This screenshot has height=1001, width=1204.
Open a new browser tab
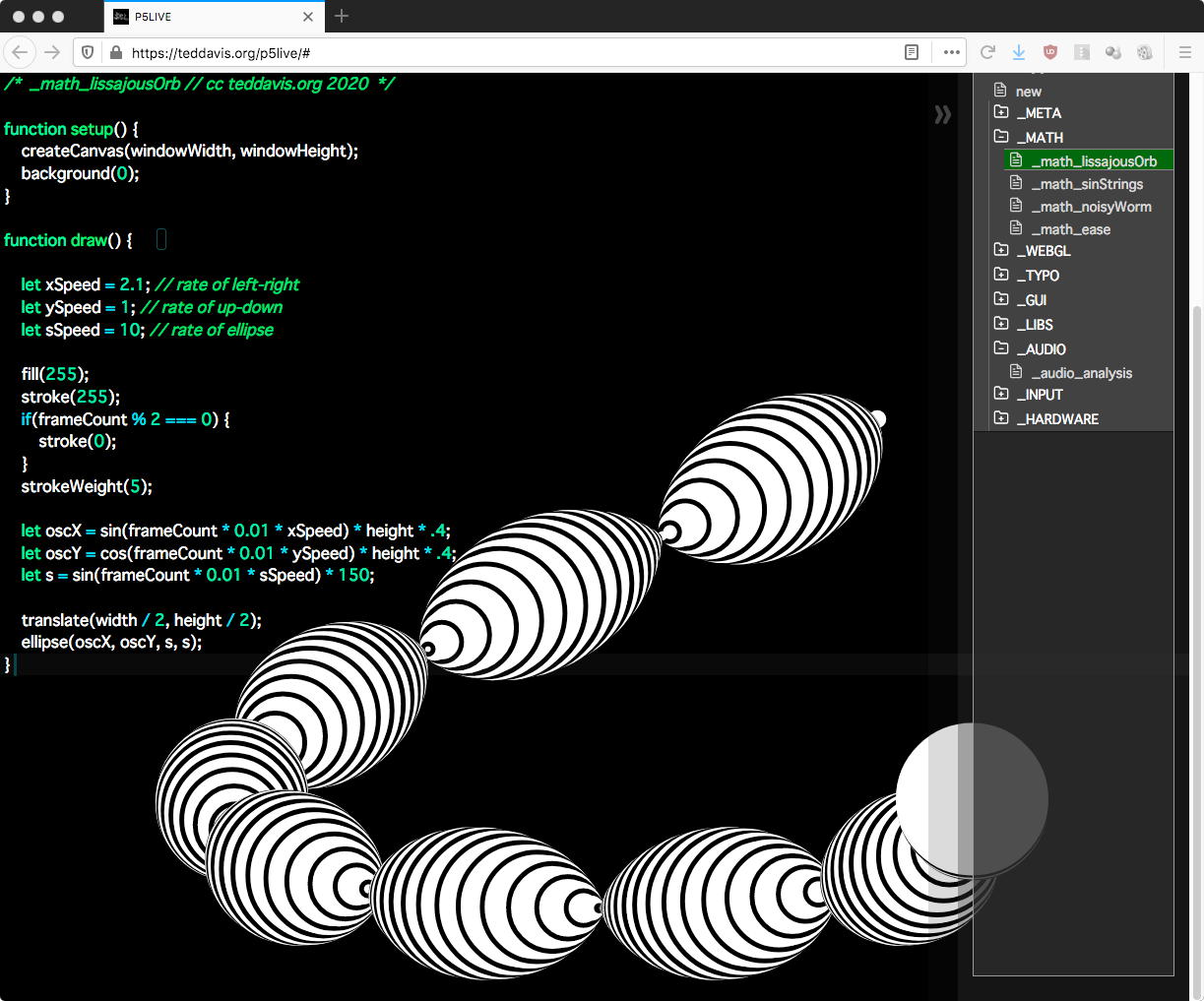coord(342,16)
